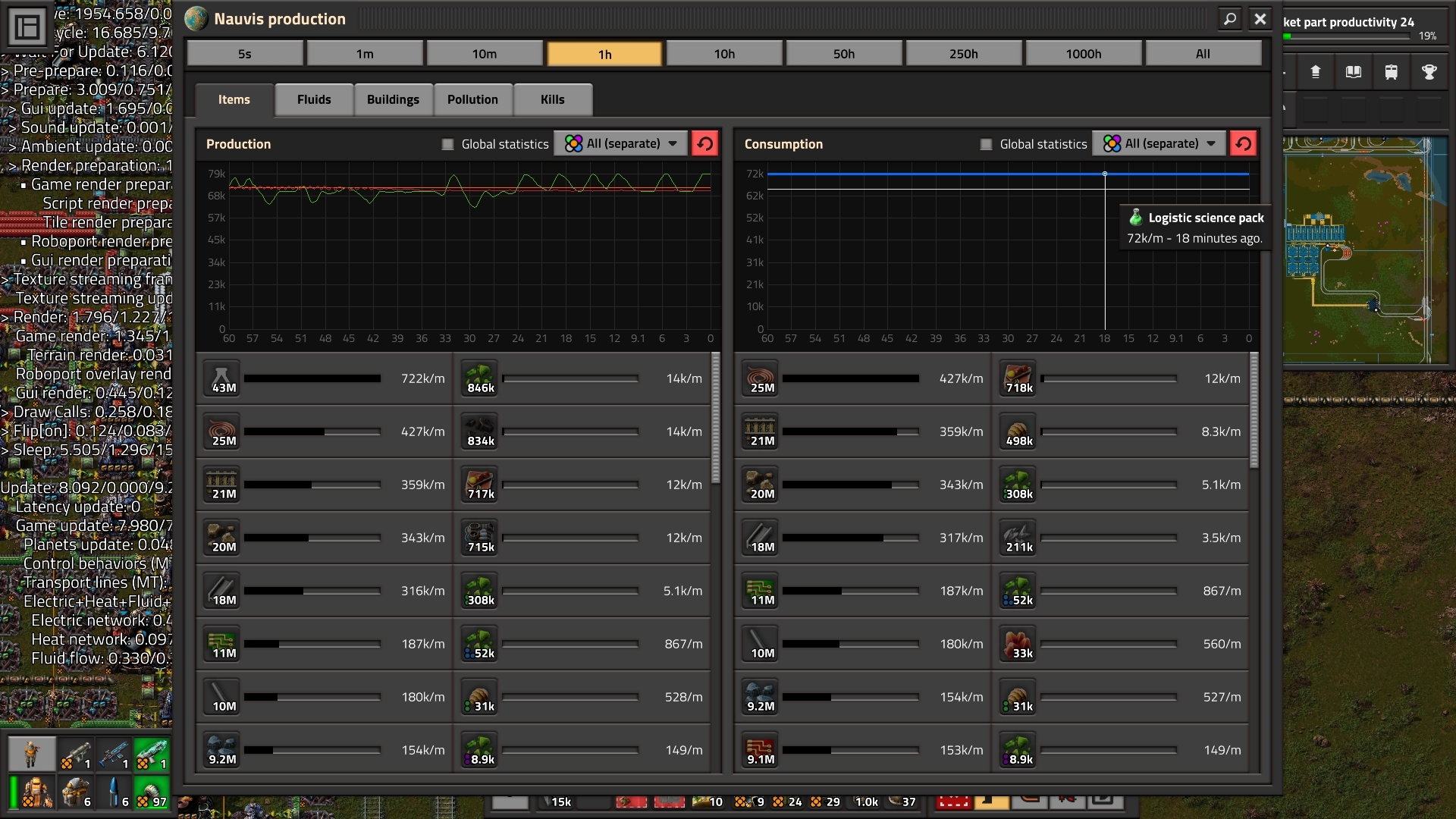Select the 50h time range
Viewport: 1456px width, 819px height.
coord(844,54)
